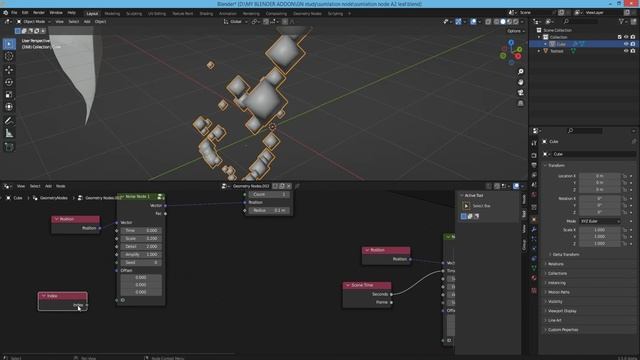Toggle render camera icon for Cube in outliner
640x360 pixels.
tap(633, 44)
